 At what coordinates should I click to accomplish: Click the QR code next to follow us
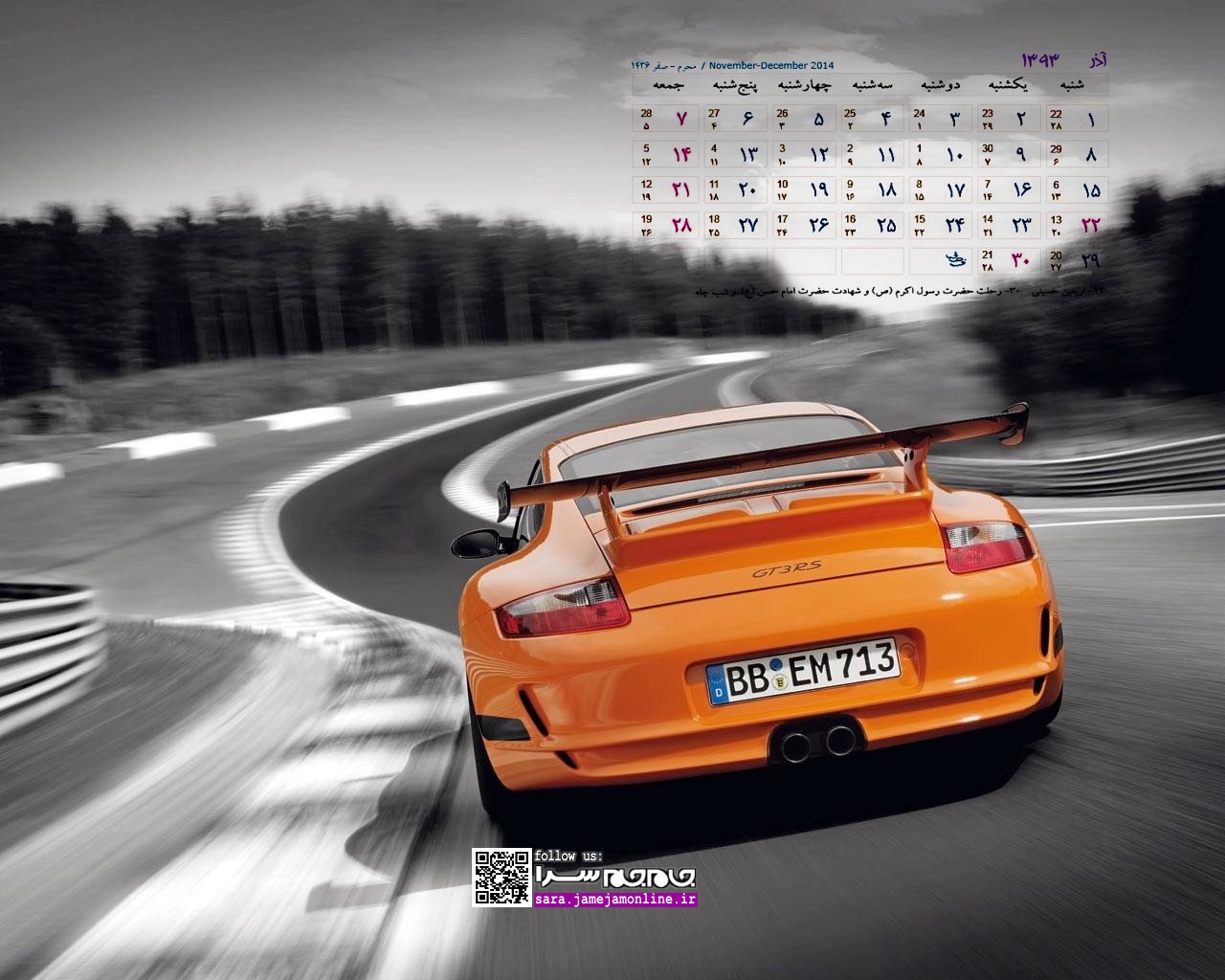pyautogui.click(x=501, y=877)
